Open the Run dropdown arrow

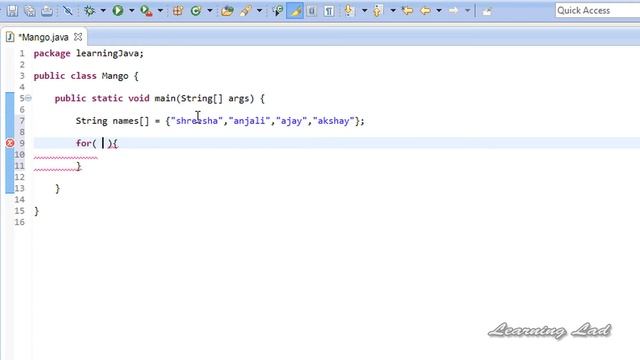pos(131,11)
